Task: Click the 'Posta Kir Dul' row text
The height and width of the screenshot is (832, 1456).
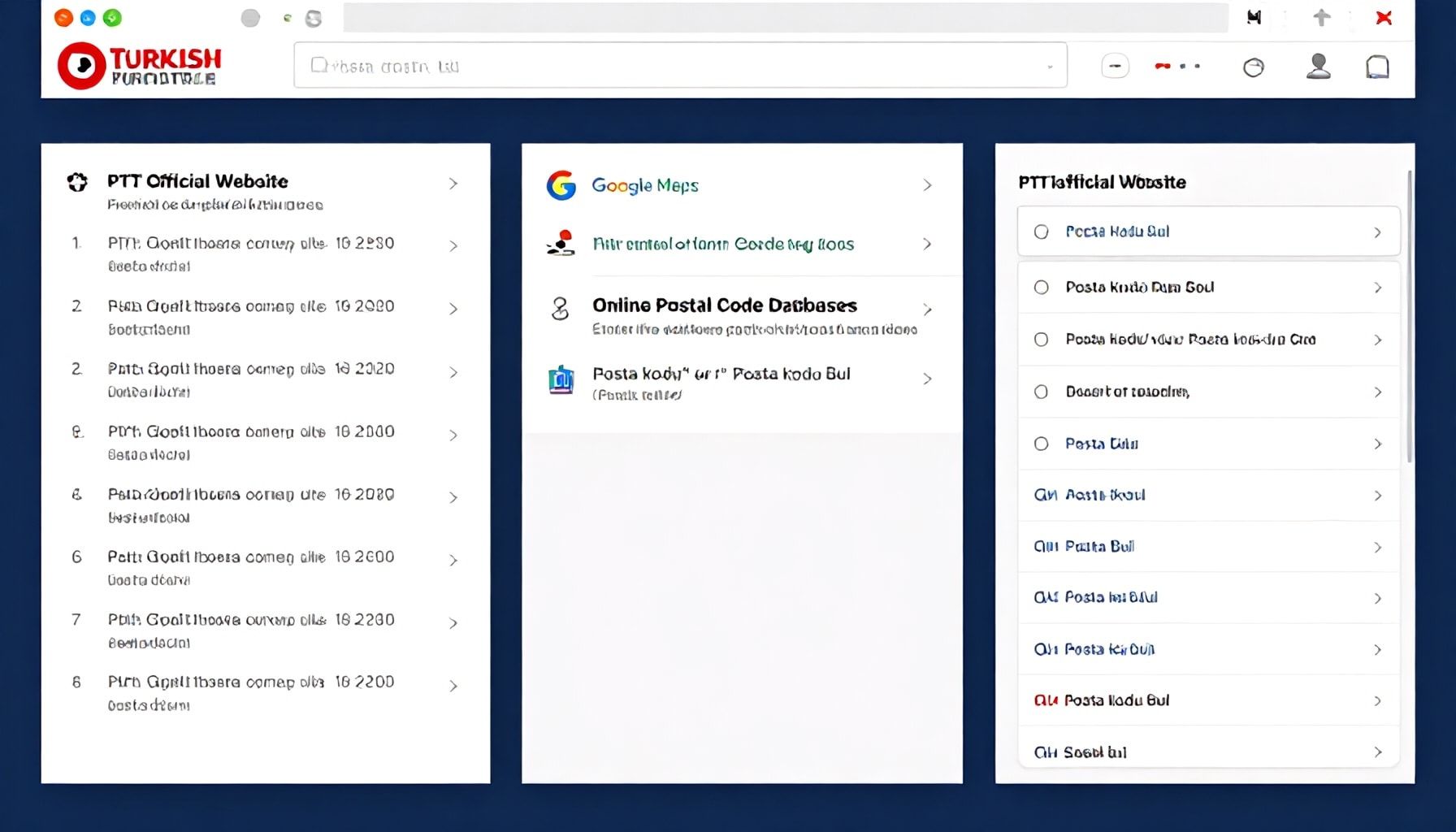Action: [x=1109, y=649]
